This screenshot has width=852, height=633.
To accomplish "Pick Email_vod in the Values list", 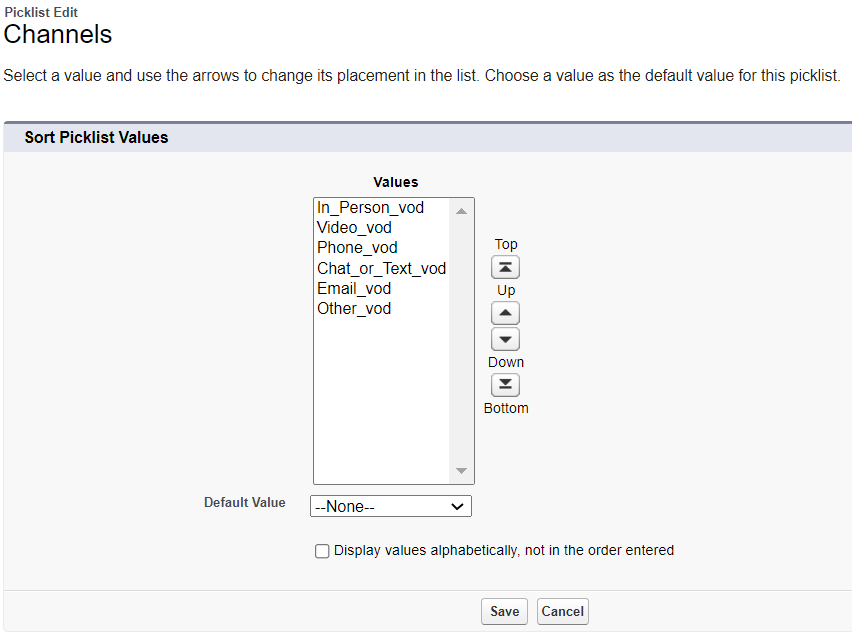I will pyautogui.click(x=354, y=288).
